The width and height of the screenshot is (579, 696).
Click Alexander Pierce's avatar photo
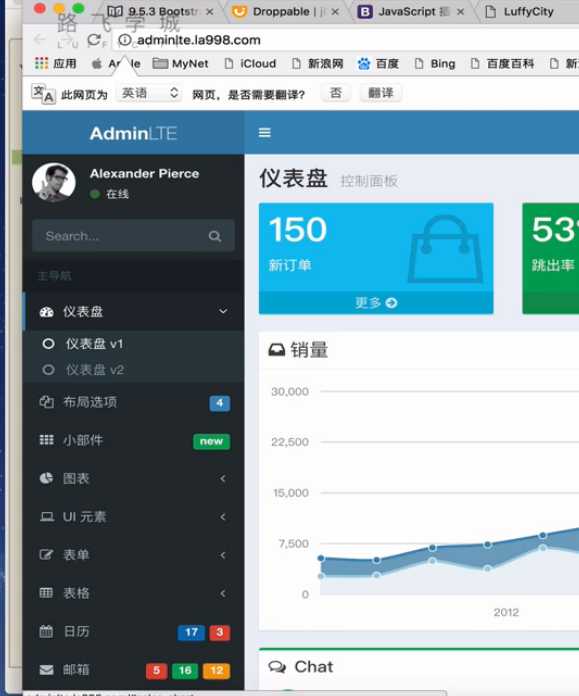pos(54,182)
